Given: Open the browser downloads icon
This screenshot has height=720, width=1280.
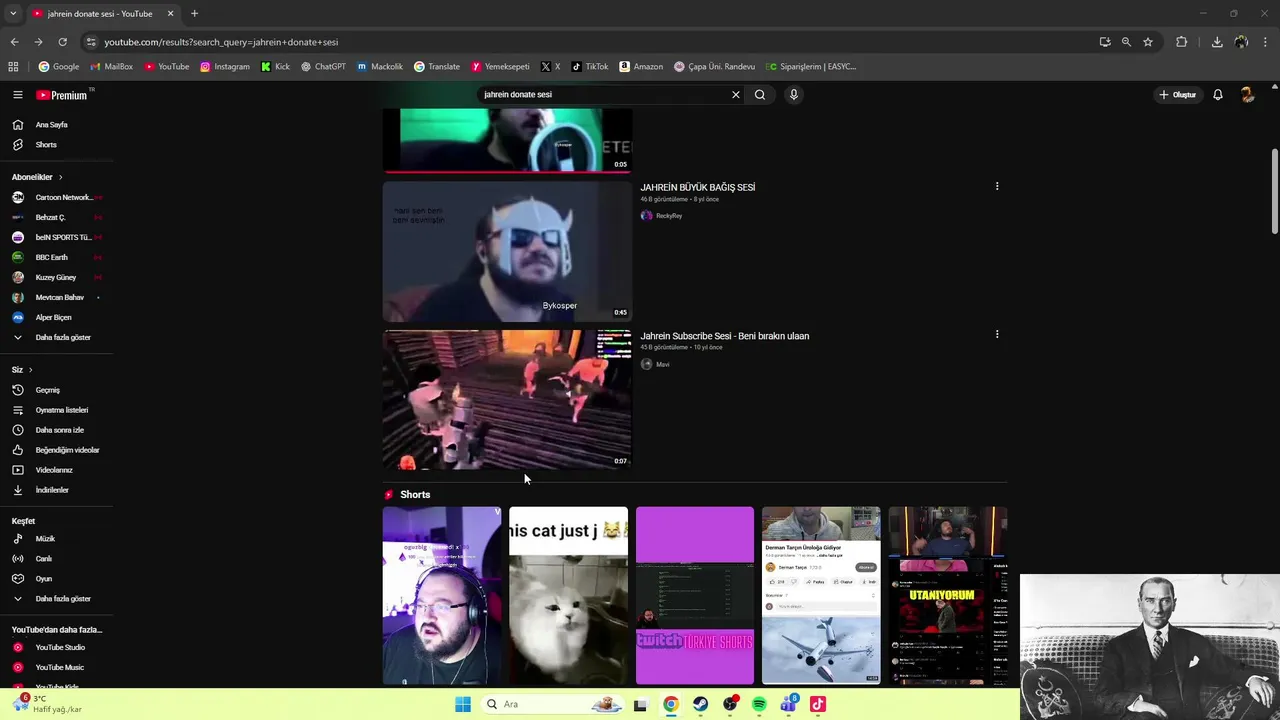Looking at the screenshot, I should click(x=1217, y=42).
